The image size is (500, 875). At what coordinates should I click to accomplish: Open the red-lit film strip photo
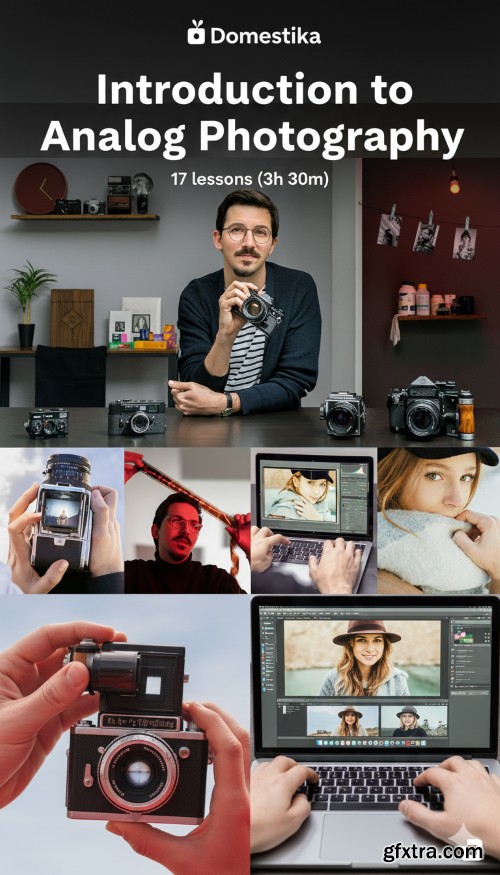tap(187, 520)
